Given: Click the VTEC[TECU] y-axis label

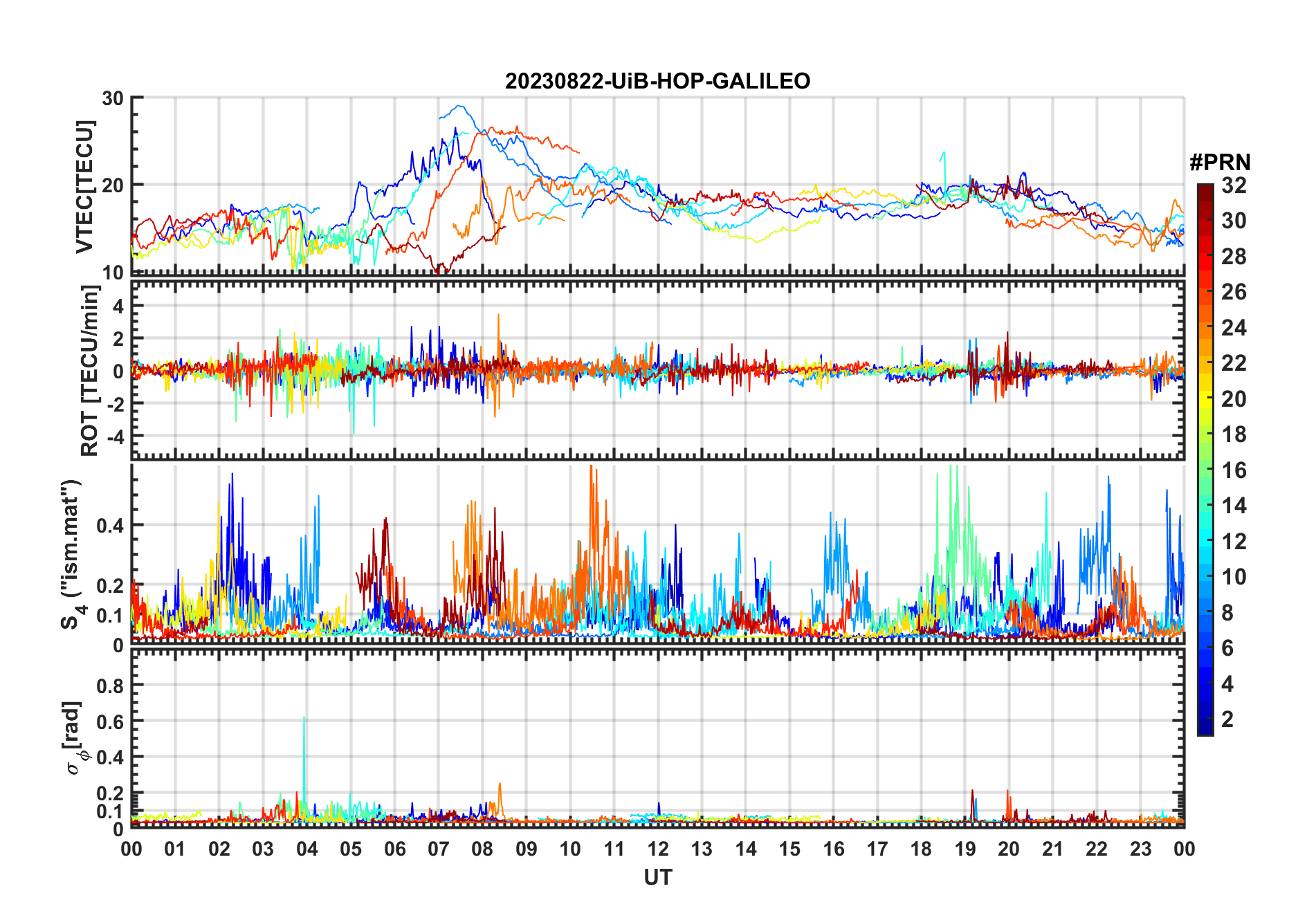Looking at the screenshot, I should 84,186.
